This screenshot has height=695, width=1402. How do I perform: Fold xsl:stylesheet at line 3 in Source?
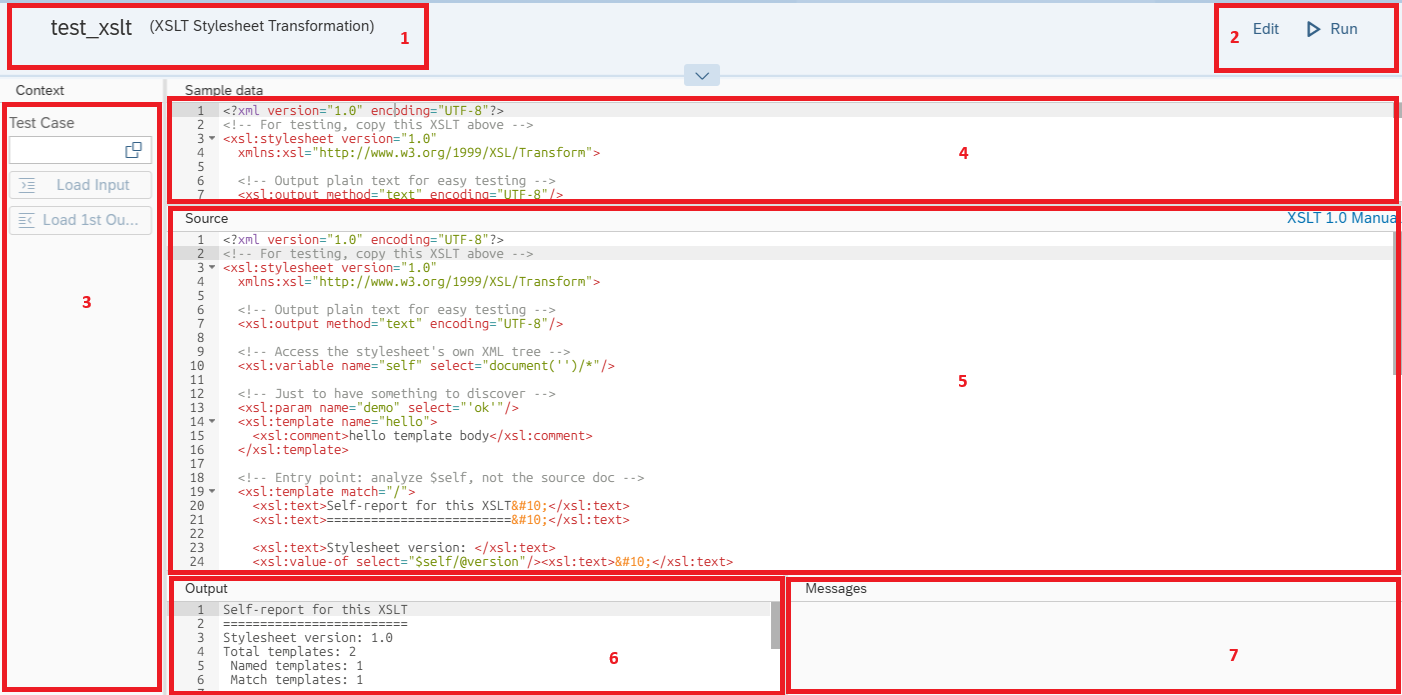(212, 268)
